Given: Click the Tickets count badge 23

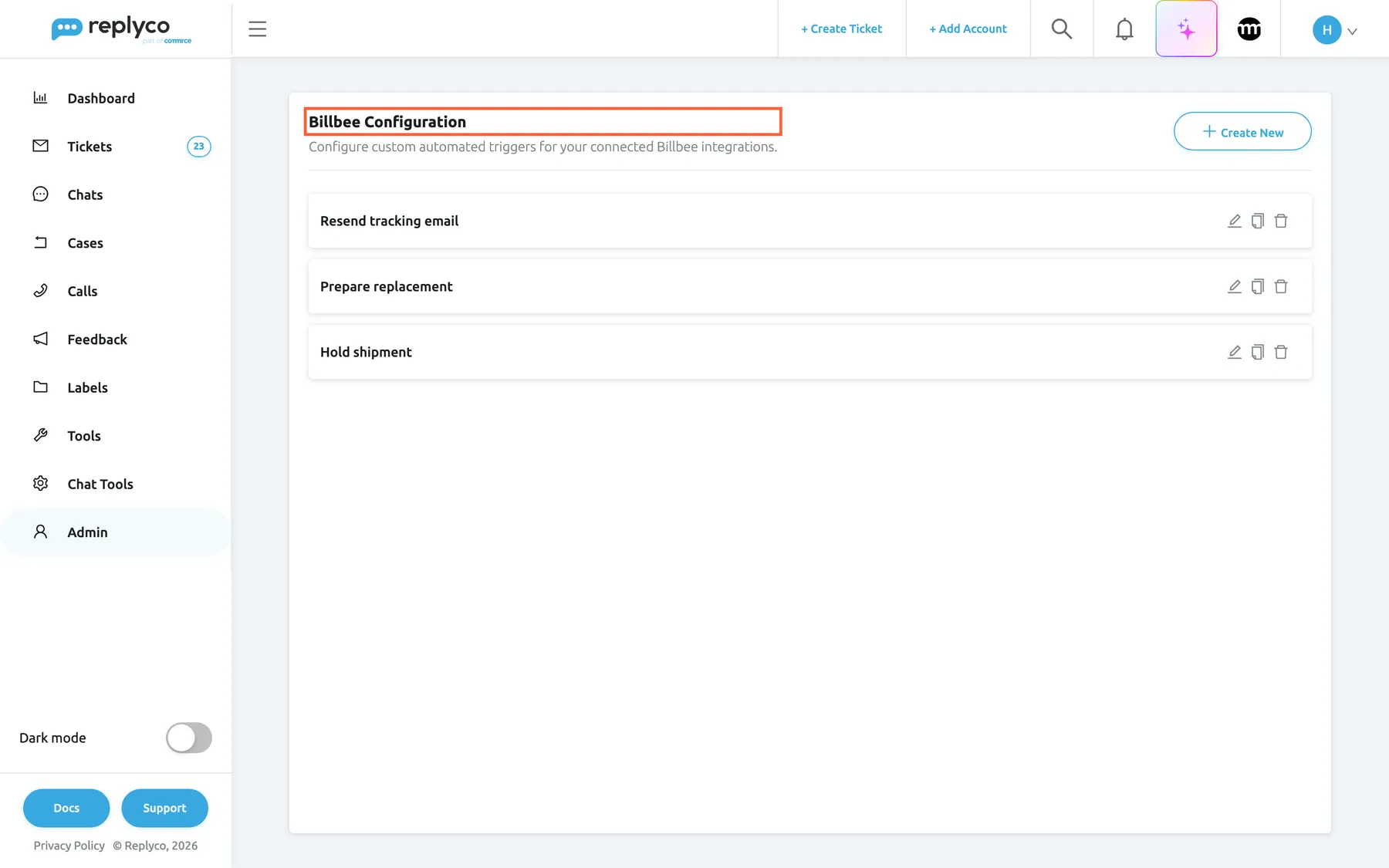Looking at the screenshot, I should coord(199,147).
